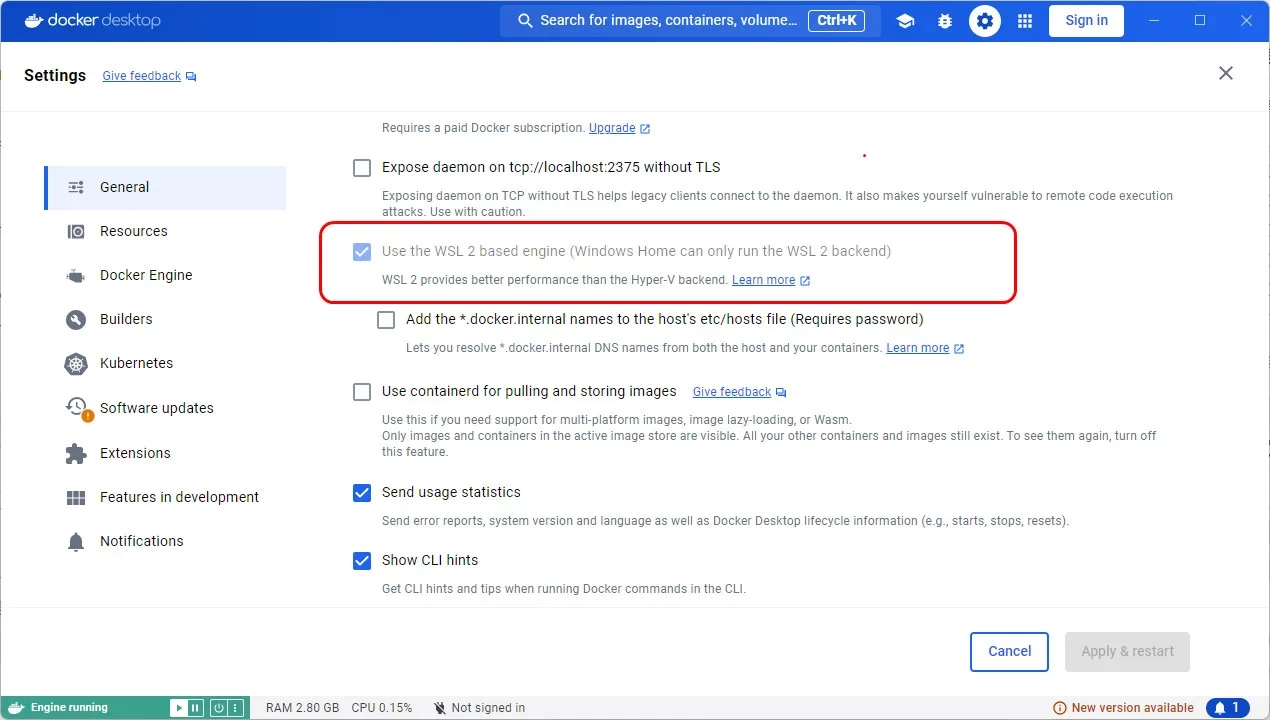Click the Extensions puzzle piece icon
The height and width of the screenshot is (720, 1270).
coord(76,453)
